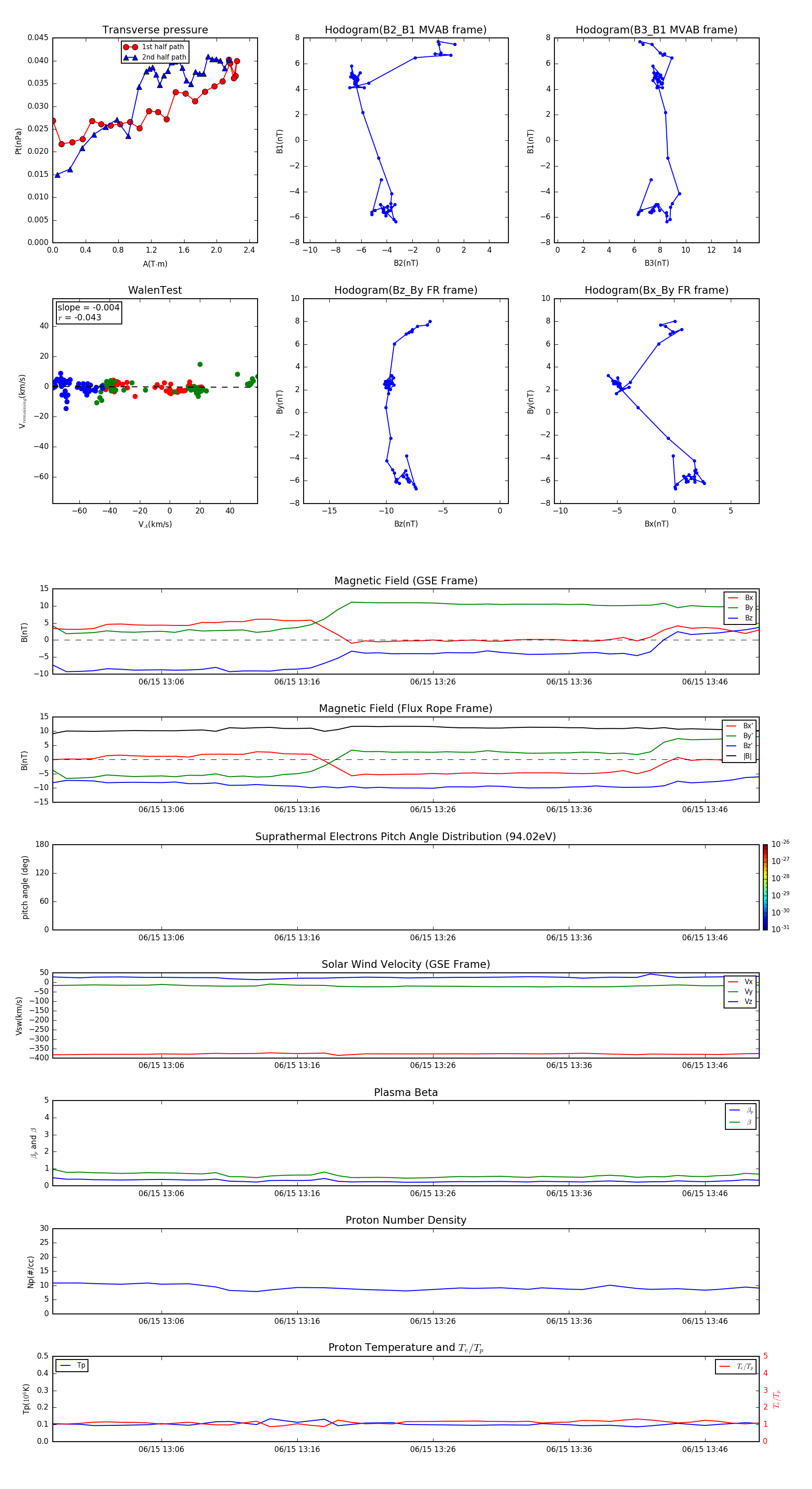Pick the Bx entry in GSE legend
This screenshot has height=1489, width=812.
[740, 598]
